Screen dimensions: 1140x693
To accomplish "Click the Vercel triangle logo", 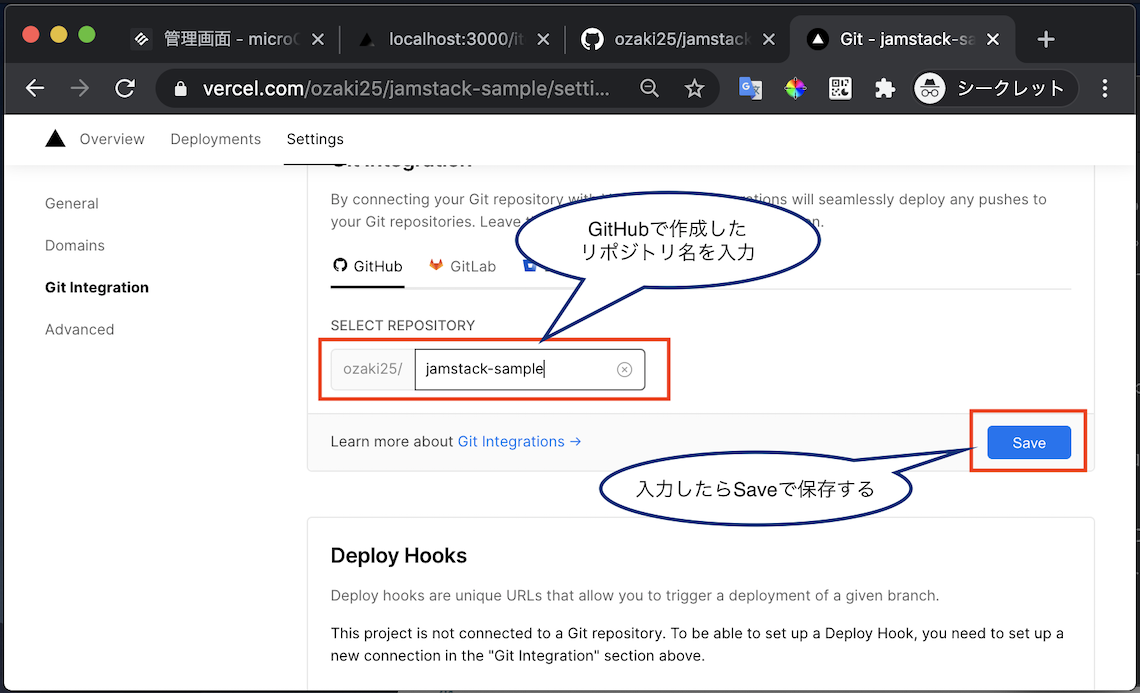I will 55,138.
